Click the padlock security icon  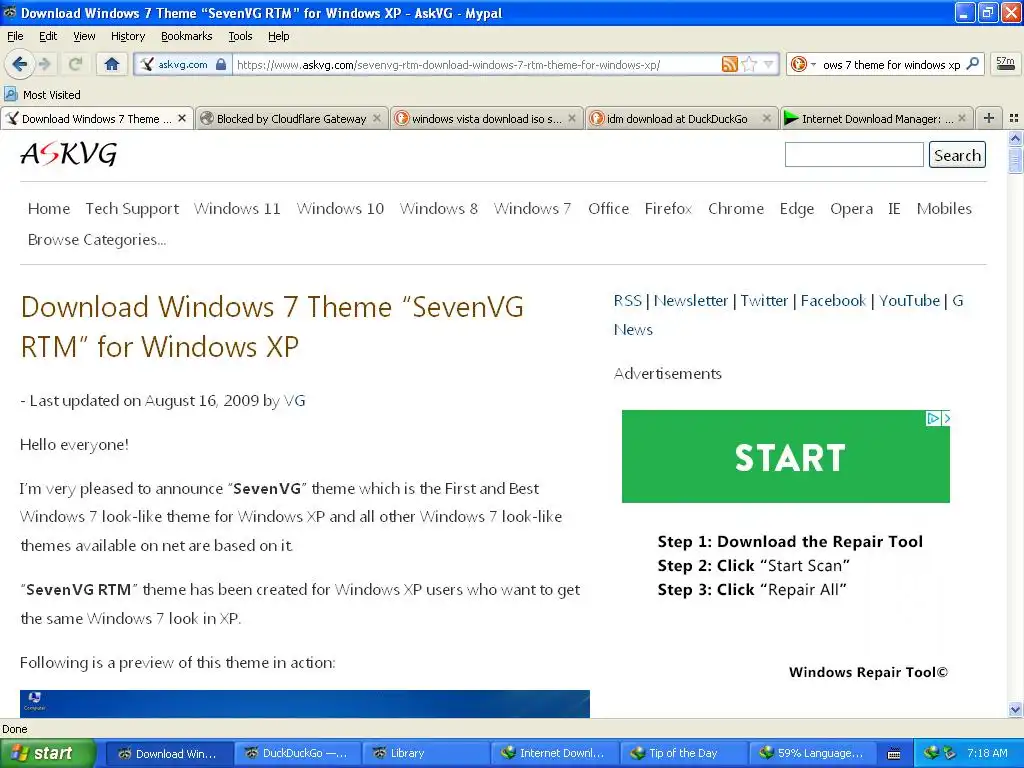point(221,64)
